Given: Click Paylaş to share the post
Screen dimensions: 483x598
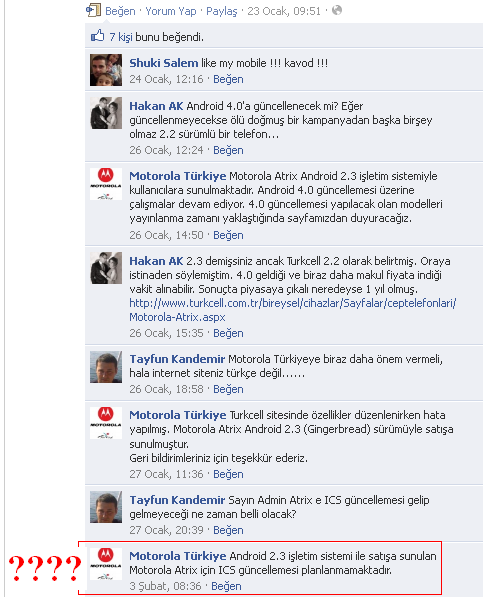Looking at the screenshot, I should 222,11.
